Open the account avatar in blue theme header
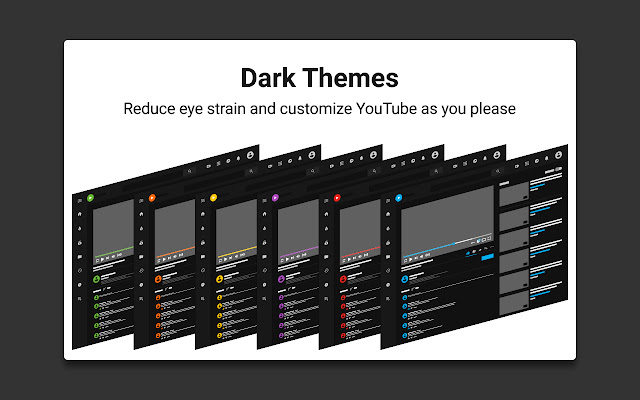 558,155
